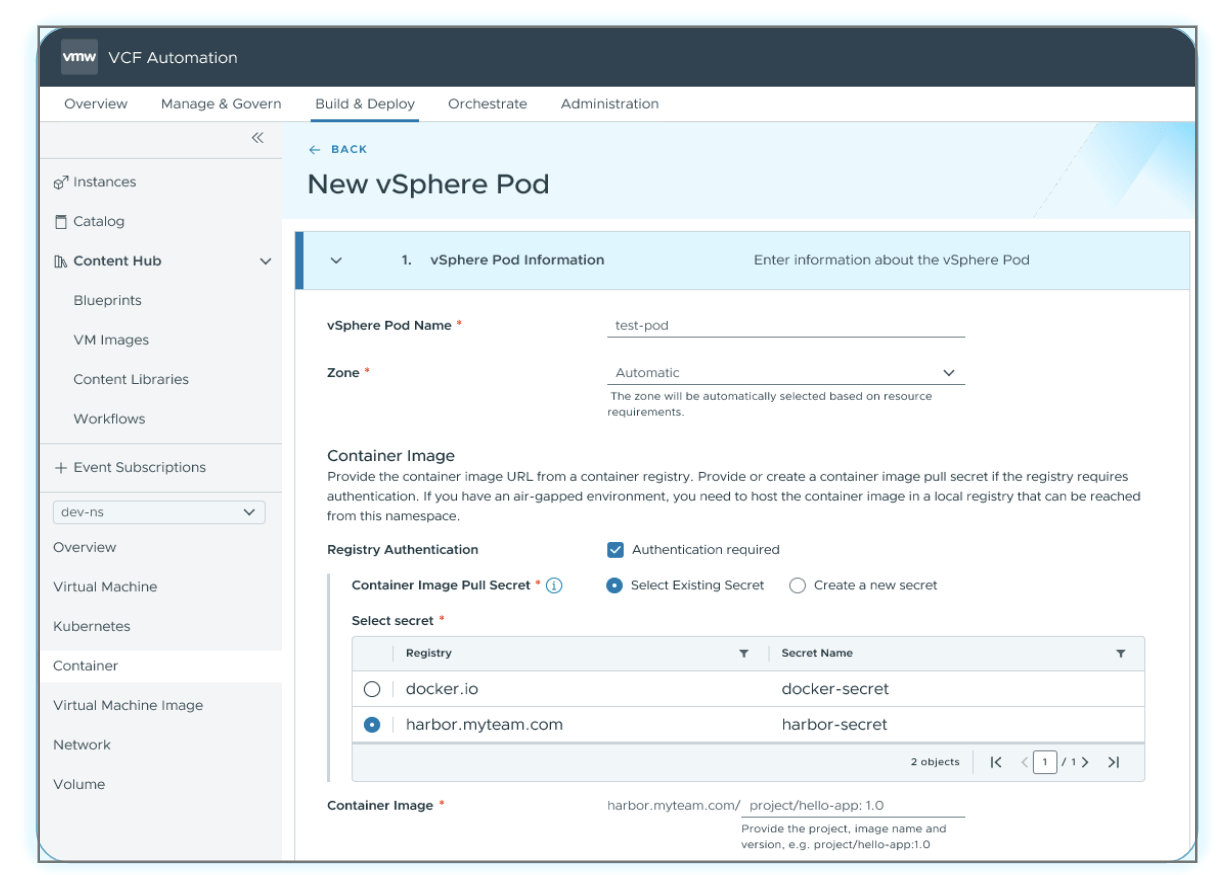Open Instances in the sidebar
1227x875 pixels.
[105, 182]
